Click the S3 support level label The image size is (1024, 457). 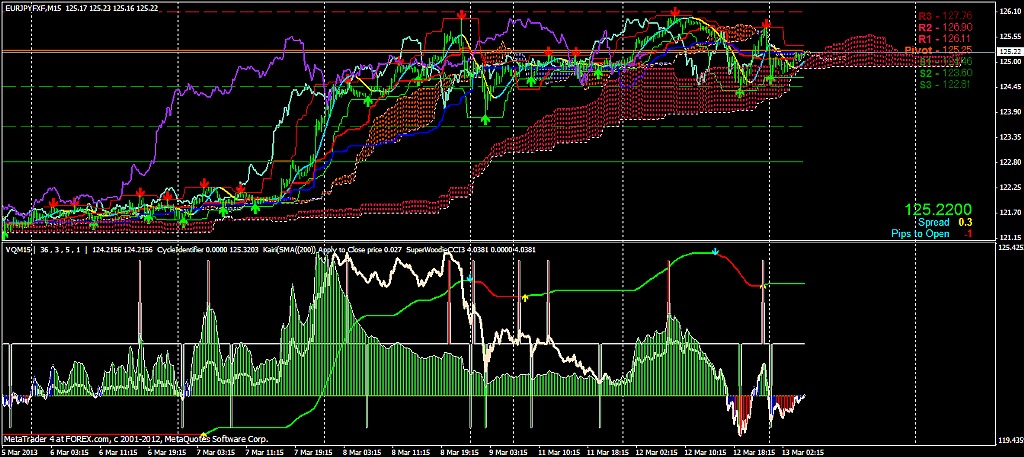[945, 83]
